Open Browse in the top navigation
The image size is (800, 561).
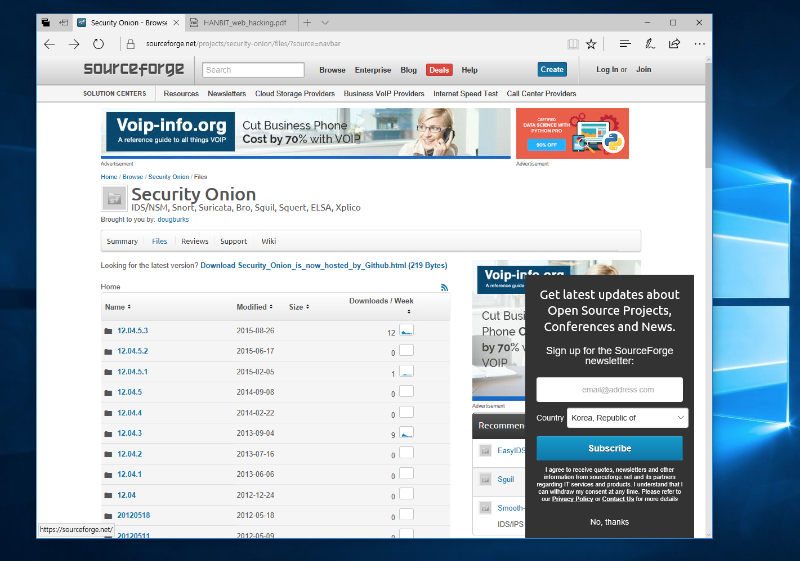click(332, 70)
